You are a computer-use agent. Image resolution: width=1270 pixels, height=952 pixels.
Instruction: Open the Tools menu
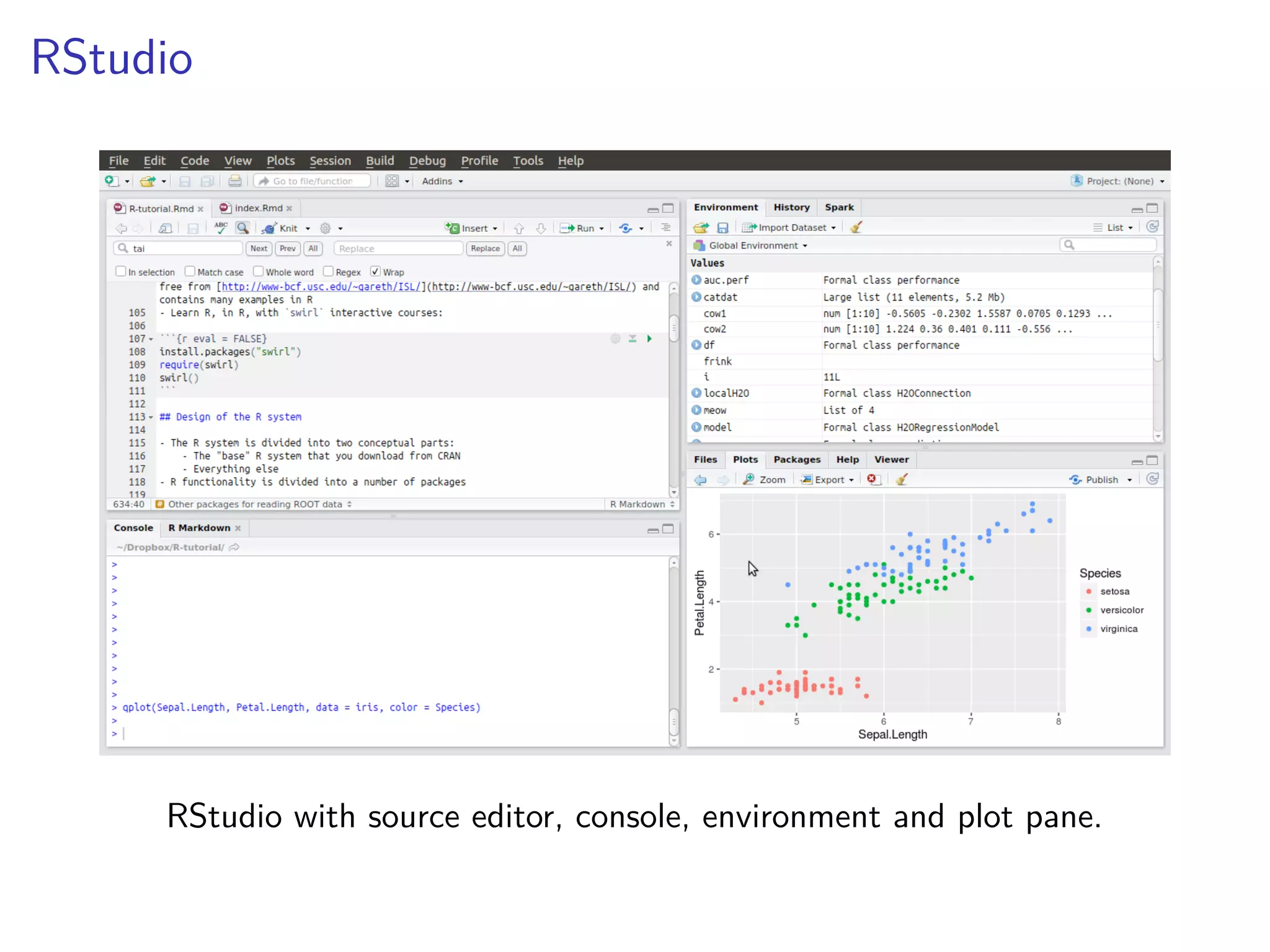(x=528, y=161)
